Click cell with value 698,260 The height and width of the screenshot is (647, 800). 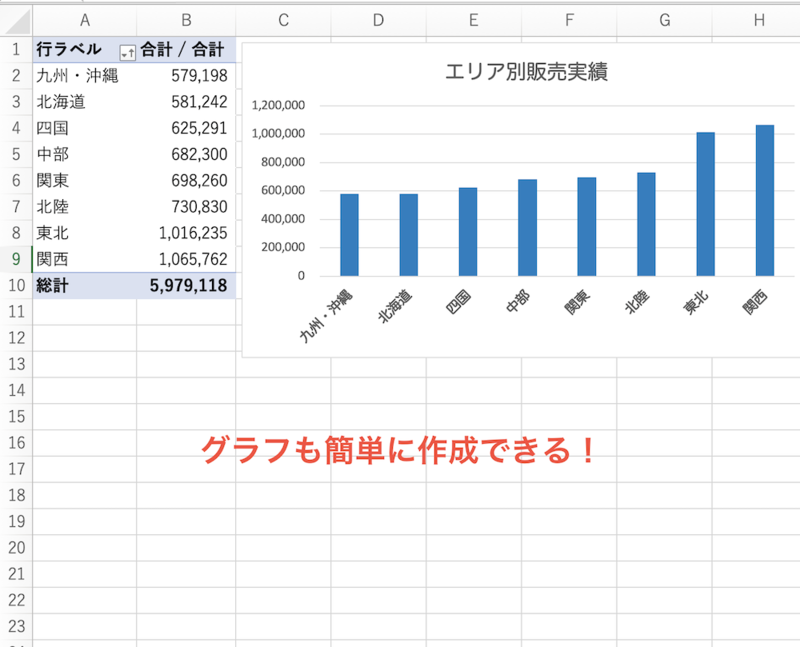[x=186, y=181]
